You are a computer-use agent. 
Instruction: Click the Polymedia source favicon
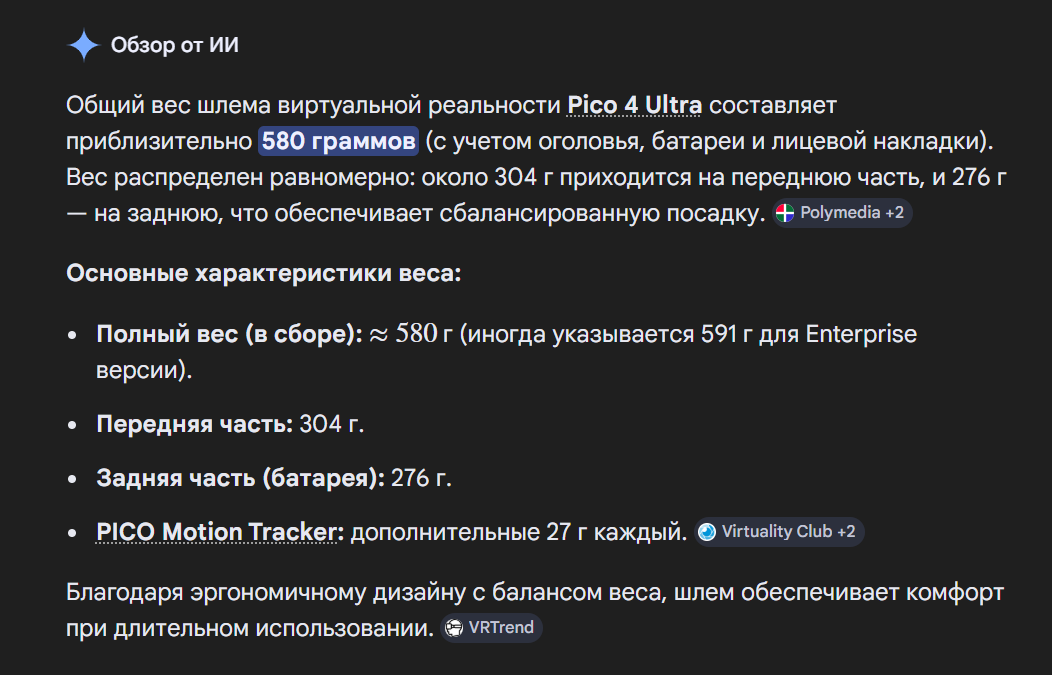click(x=784, y=213)
